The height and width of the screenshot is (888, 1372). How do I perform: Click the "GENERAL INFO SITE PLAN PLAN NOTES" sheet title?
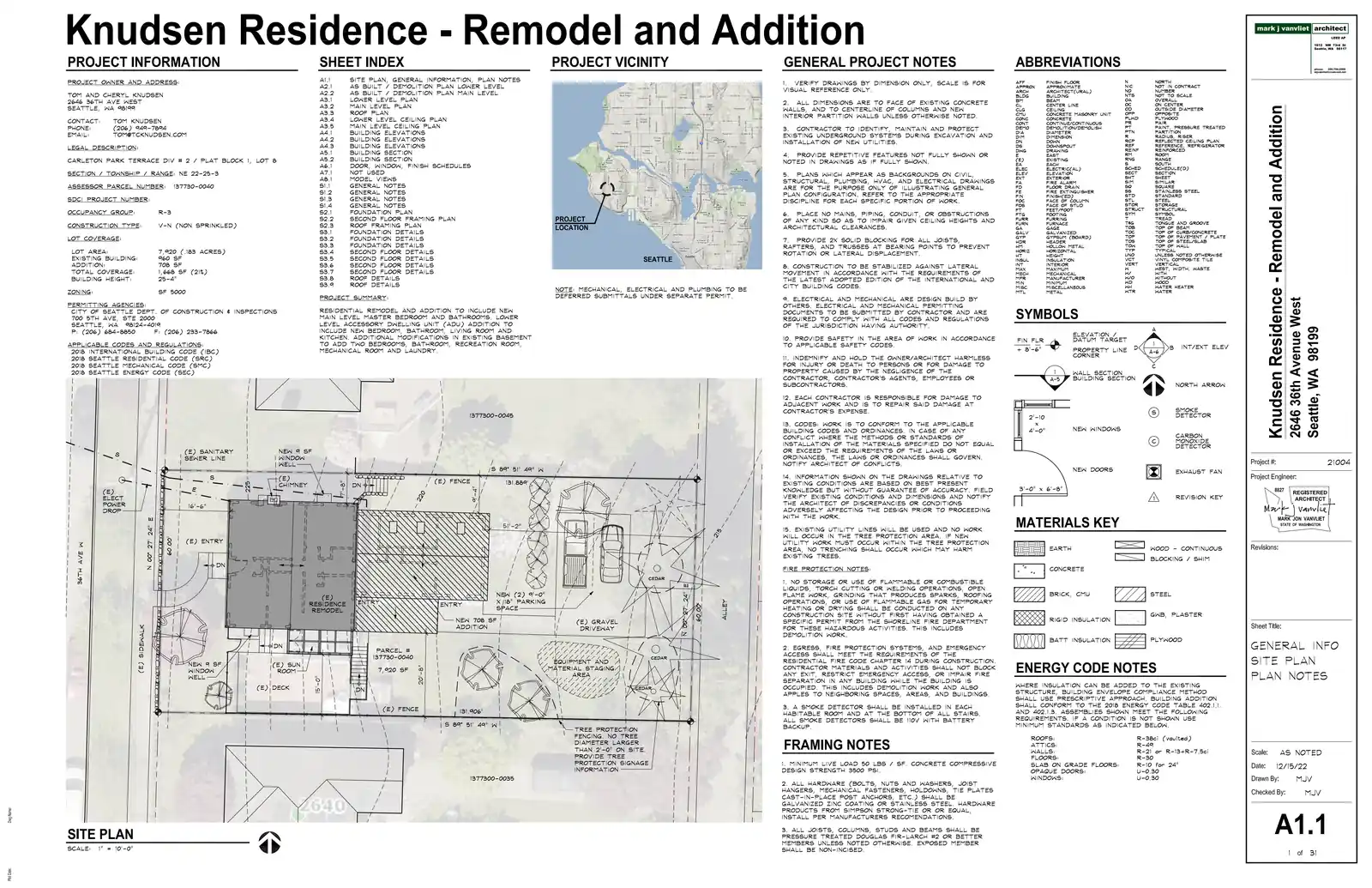[1294, 661]
